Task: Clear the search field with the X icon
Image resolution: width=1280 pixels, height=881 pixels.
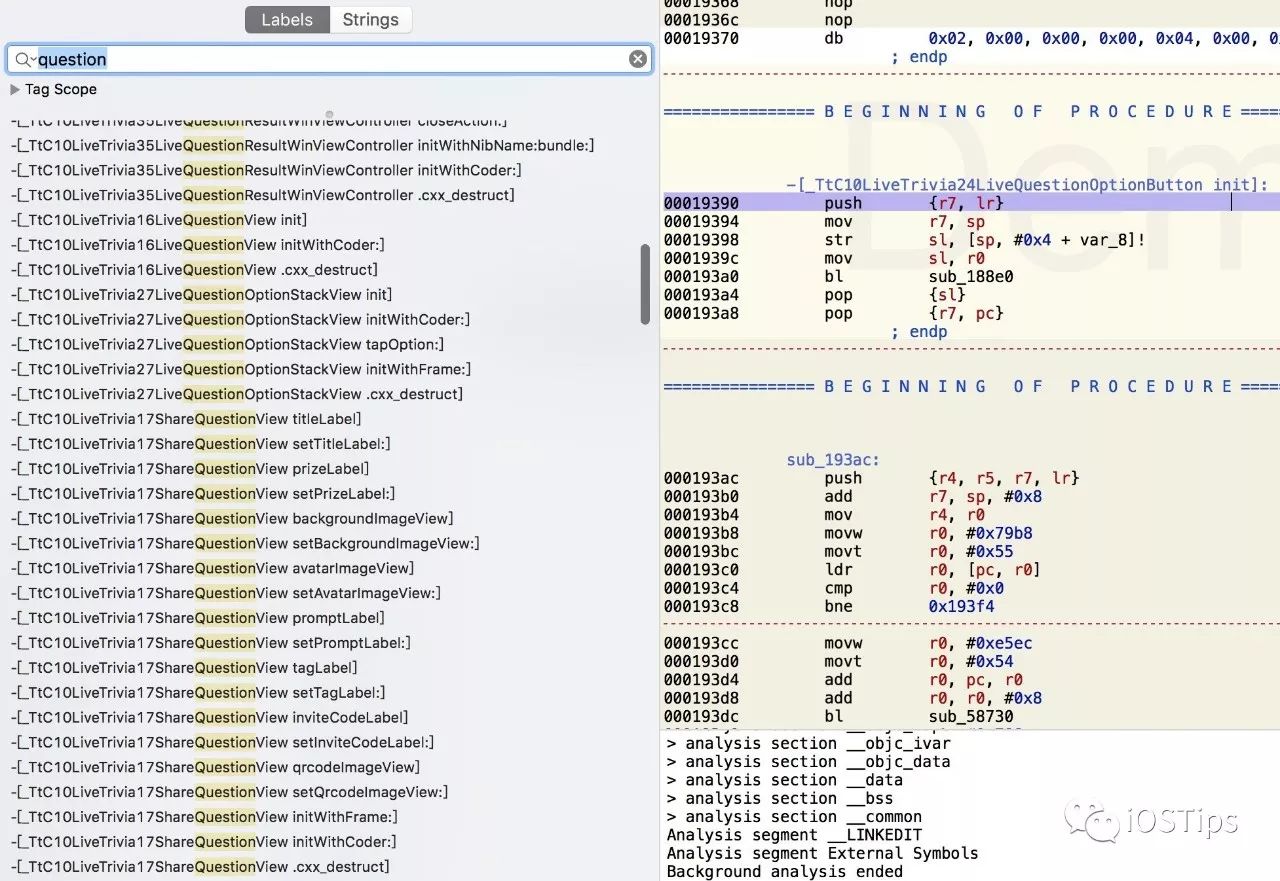Action: (638, 59)
